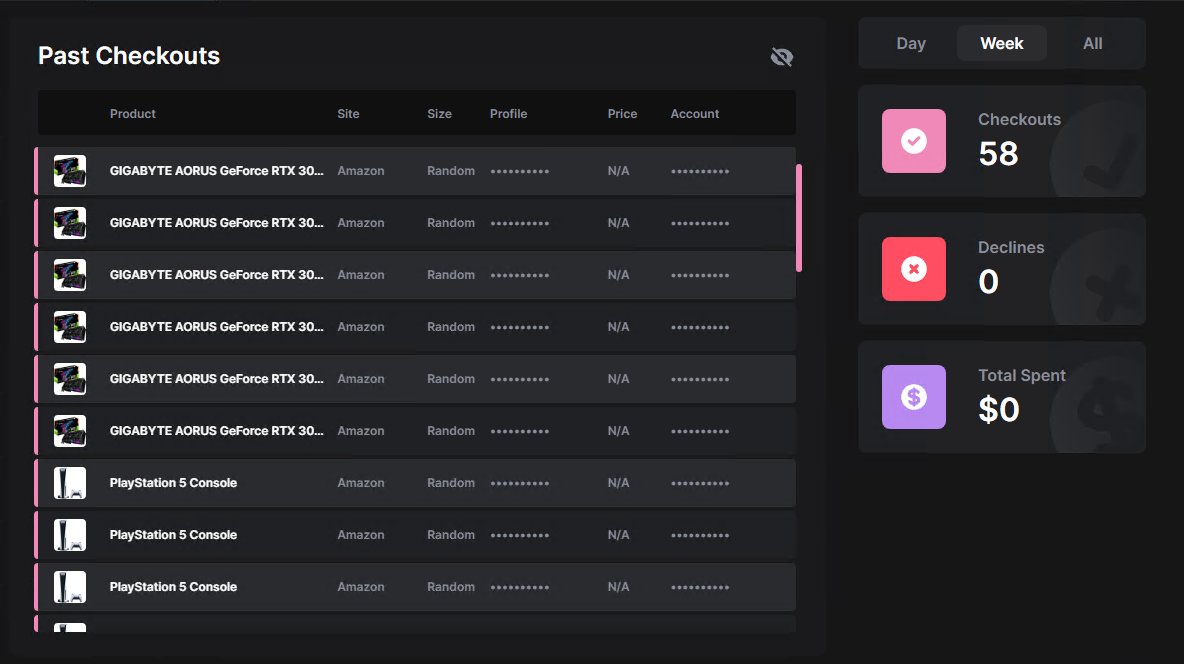
Task: Click the Product column header
Action: click(133, 114)
